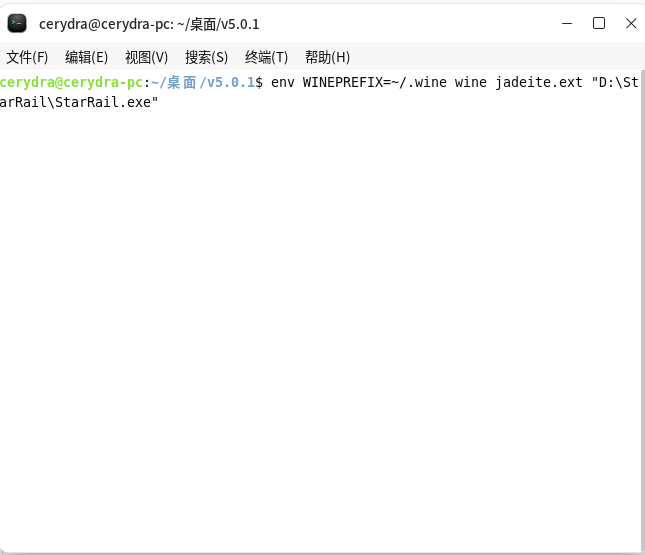Screen dimensions: 645x555
Task: Open the 文件(F) menu
Action: tap(27, 57)
